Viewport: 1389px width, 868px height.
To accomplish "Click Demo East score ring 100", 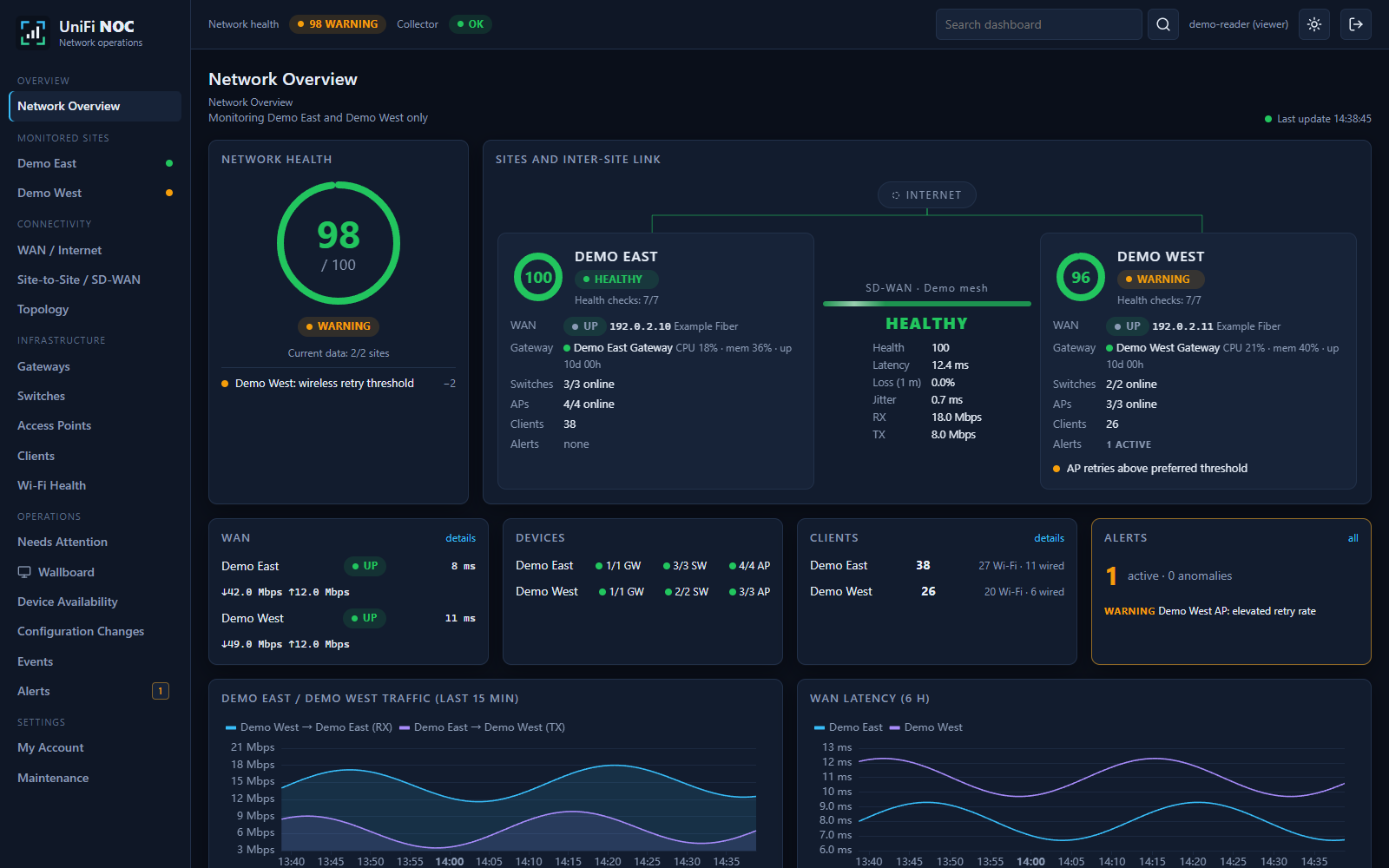I will [x=538, y=278].
